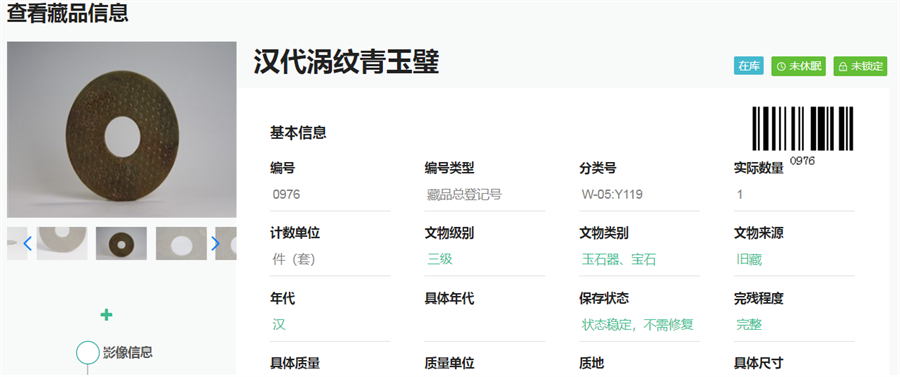The width and height of the screenshot is (900, 377).
Task: Select the dark green jade disc thumbnail
Action: coord(121,243)
